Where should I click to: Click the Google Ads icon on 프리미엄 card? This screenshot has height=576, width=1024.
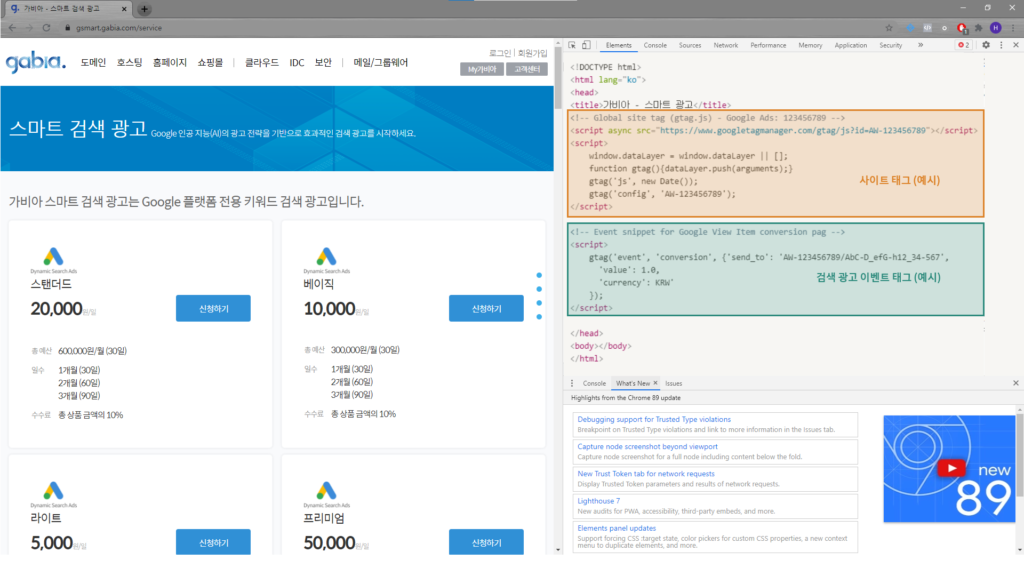point(327,490)
